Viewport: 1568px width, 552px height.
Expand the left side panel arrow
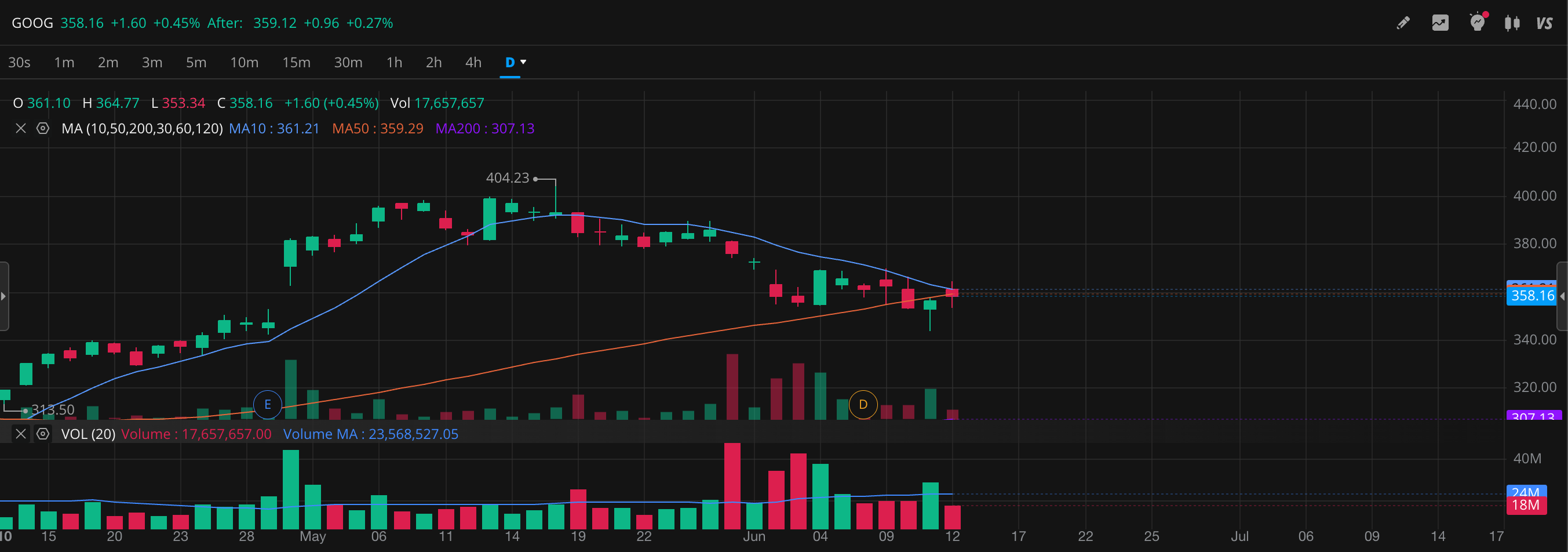point(3,296)
